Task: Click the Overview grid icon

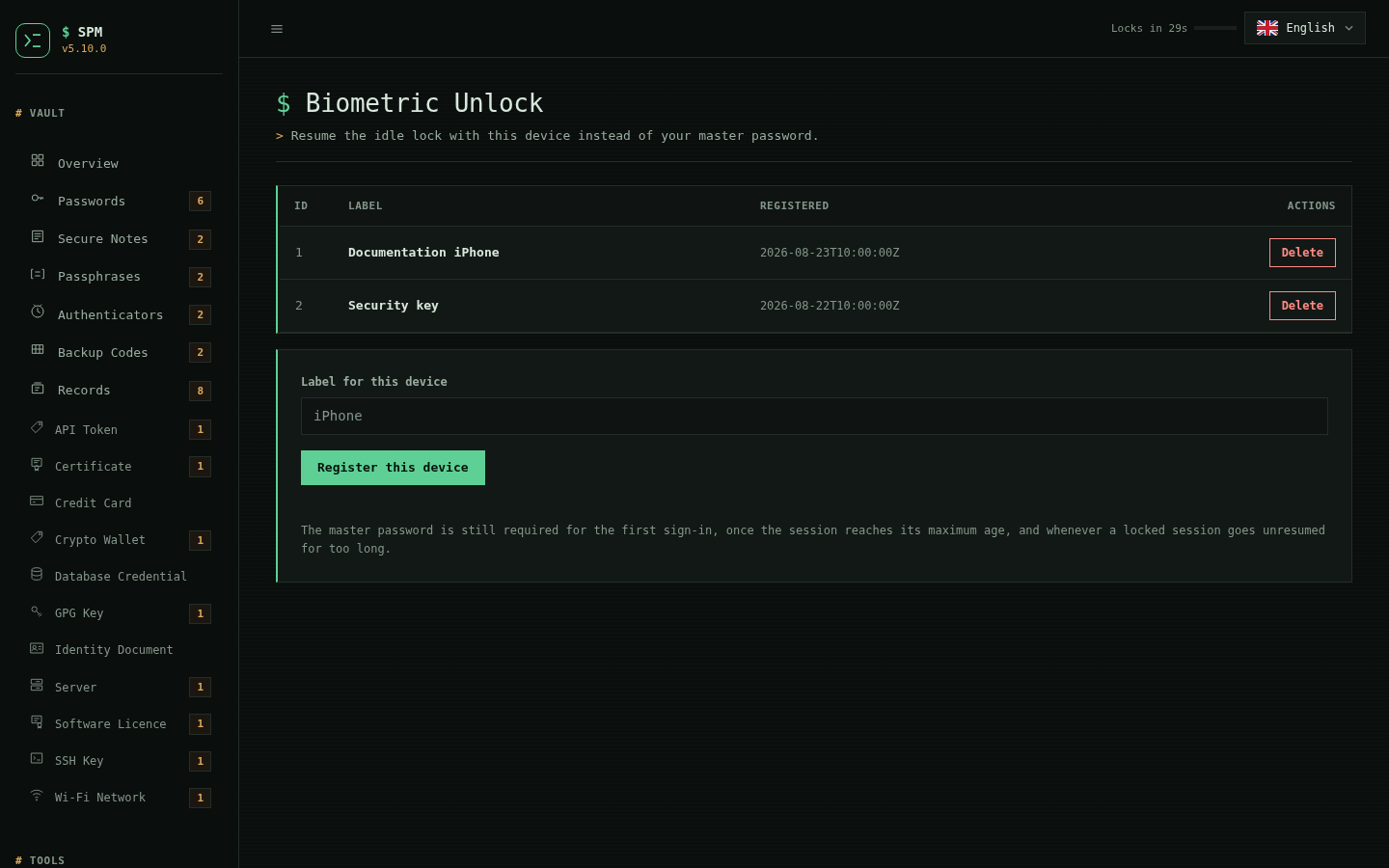Action: pyautogui.click(x=38, y=160)
